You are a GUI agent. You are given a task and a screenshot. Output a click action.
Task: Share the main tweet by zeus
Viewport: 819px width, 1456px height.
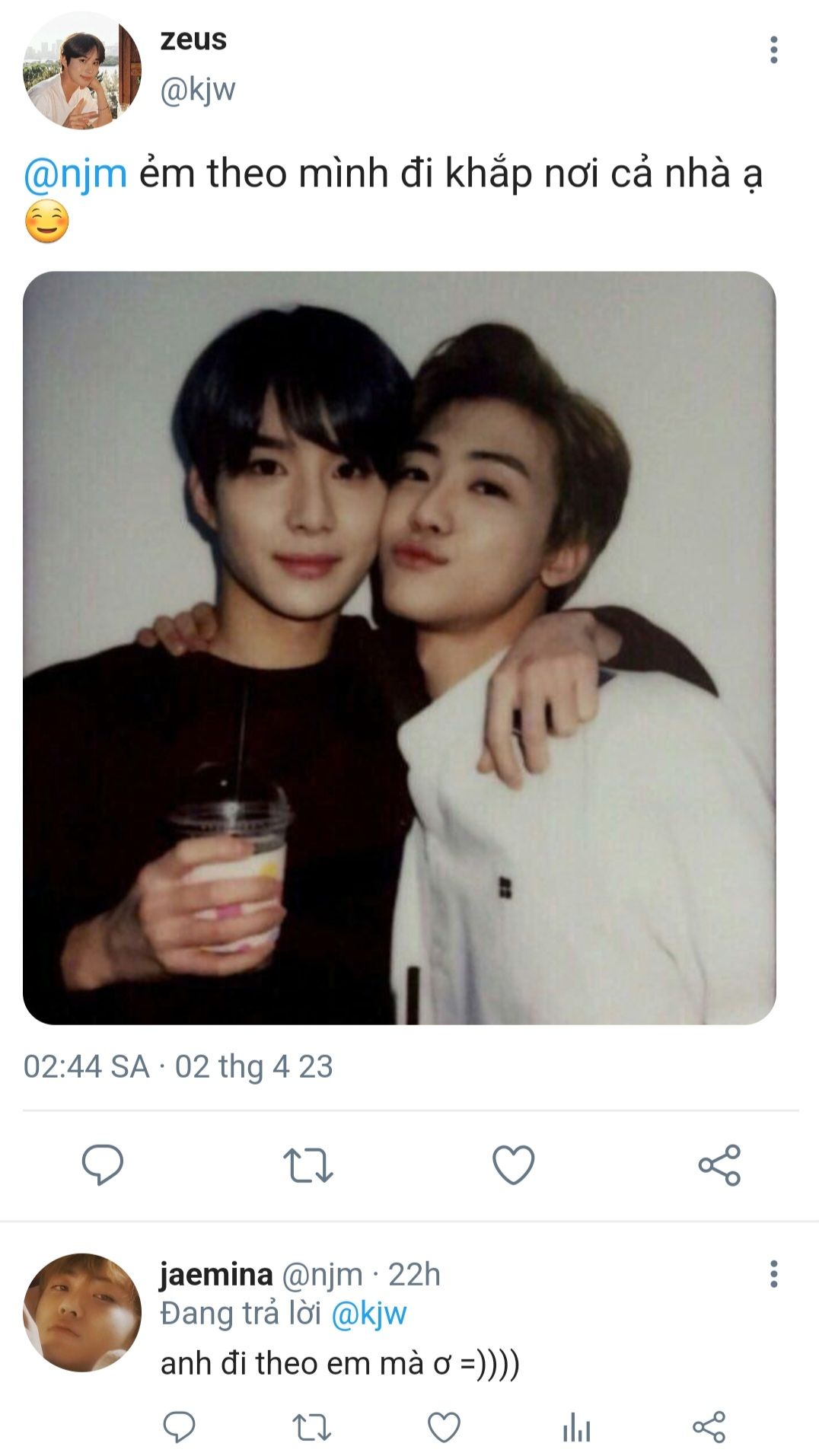[719, 1164]
